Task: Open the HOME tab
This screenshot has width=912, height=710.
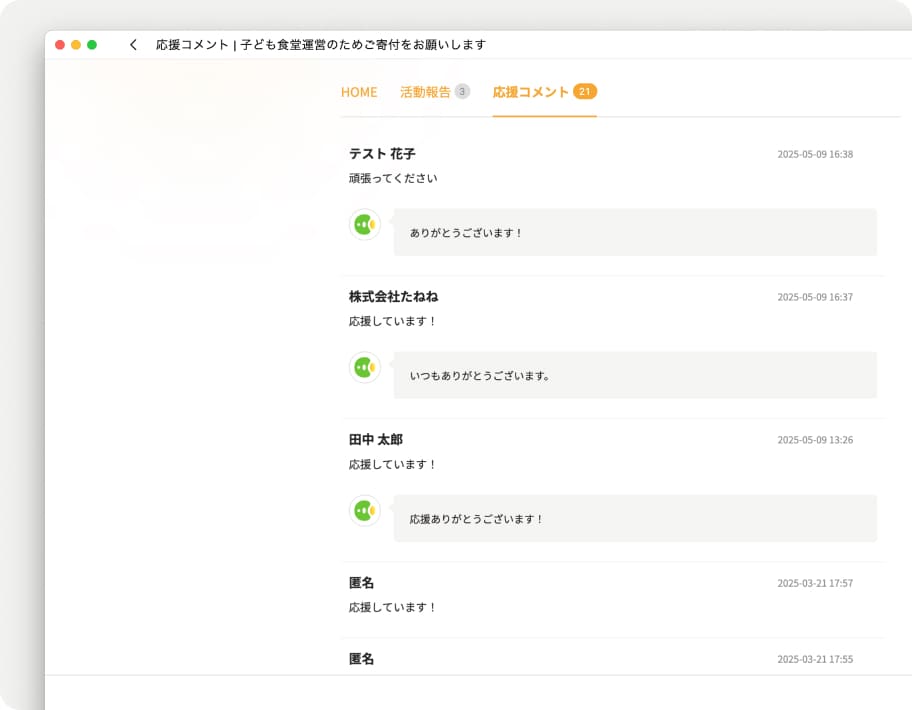Action: [359, 92]
